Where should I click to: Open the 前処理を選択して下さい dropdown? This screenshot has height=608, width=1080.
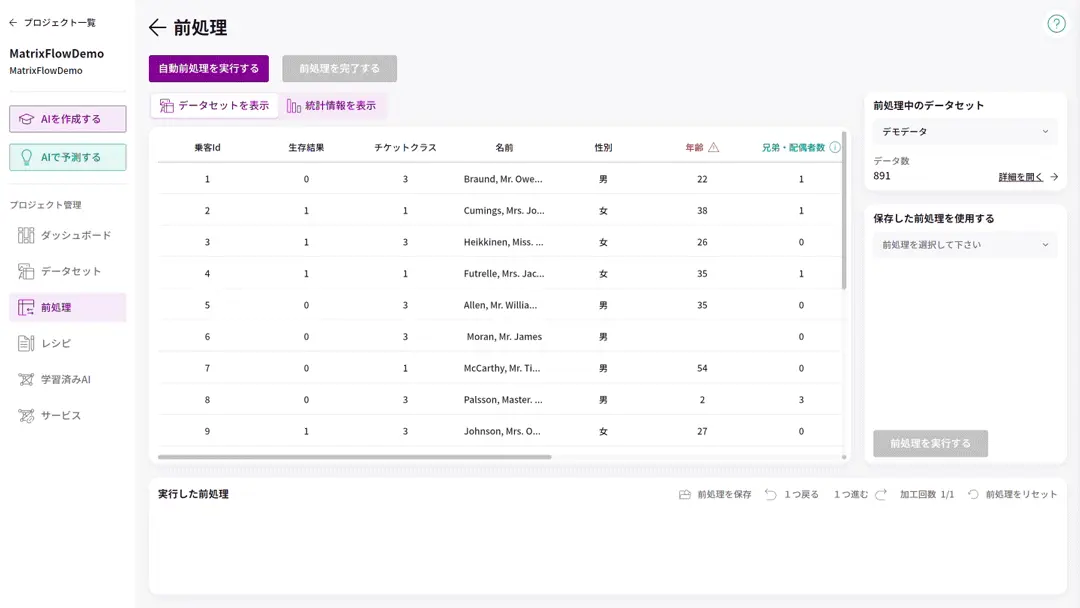pos(964,245)
